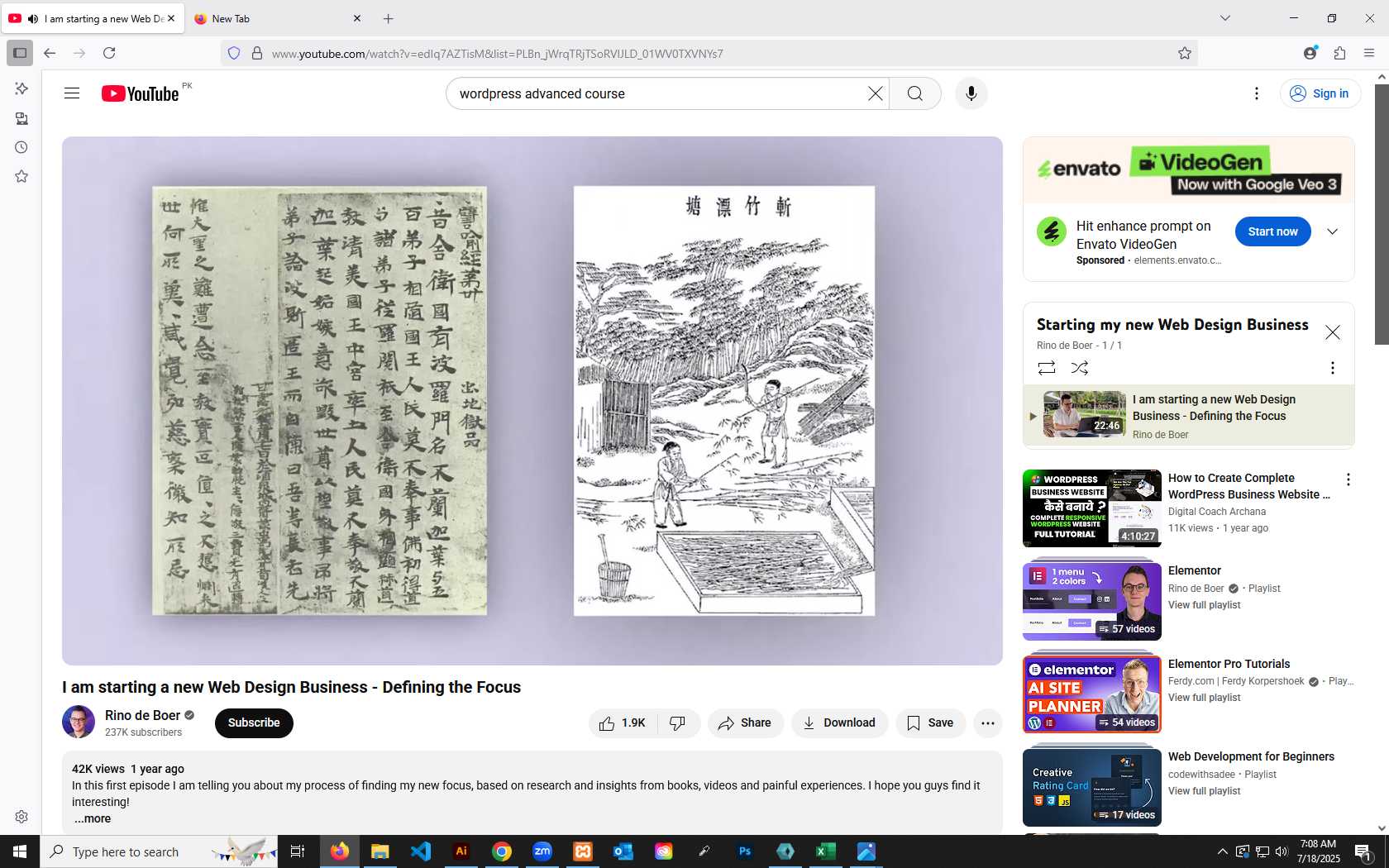The width and height of the screenshot is (1389, 868).
Task: Open the YouTube guide hamburger menu
Action: point(72,93)
